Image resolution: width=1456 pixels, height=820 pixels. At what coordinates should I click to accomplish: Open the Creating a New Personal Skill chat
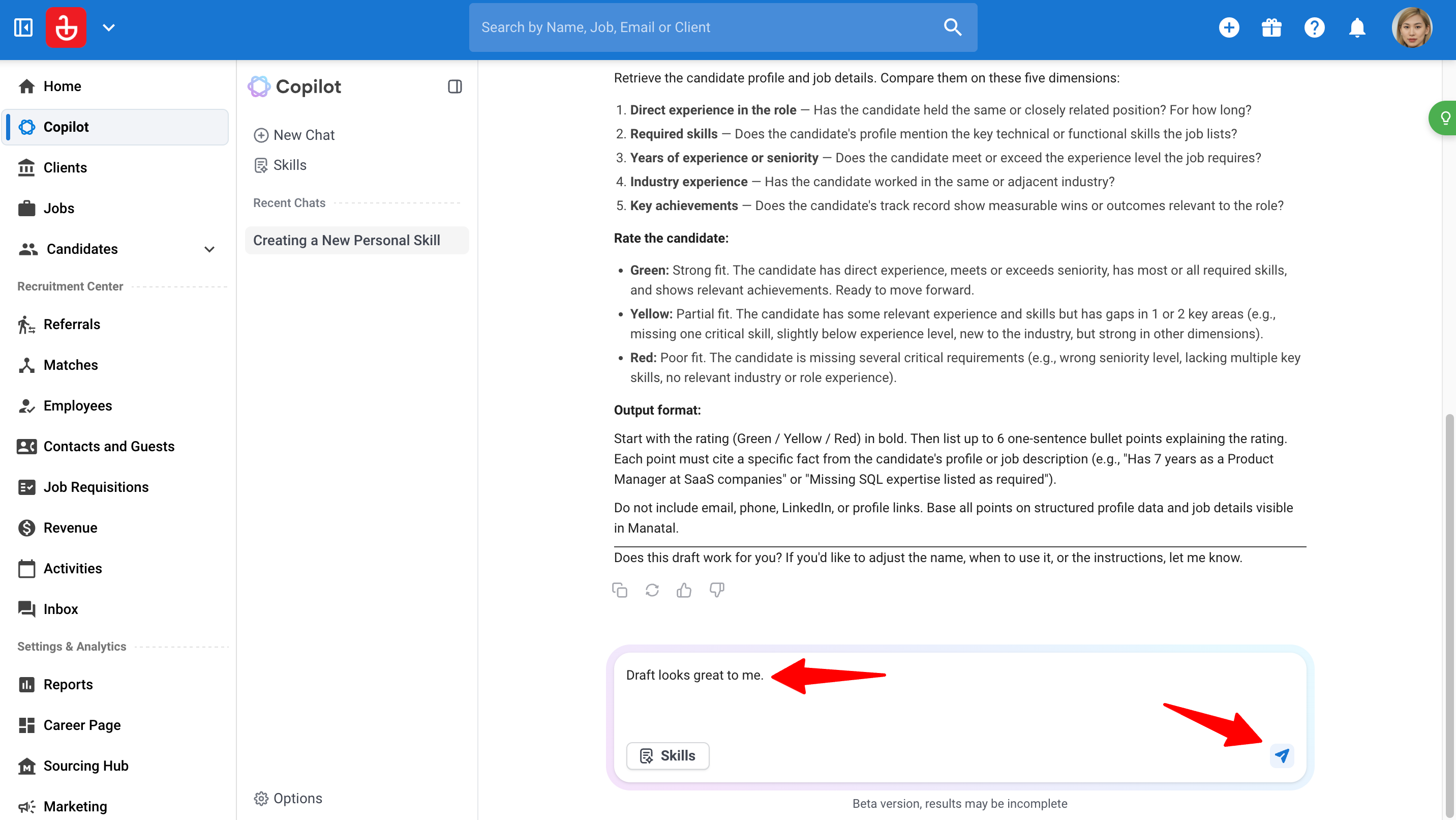[x=357, y=240]
